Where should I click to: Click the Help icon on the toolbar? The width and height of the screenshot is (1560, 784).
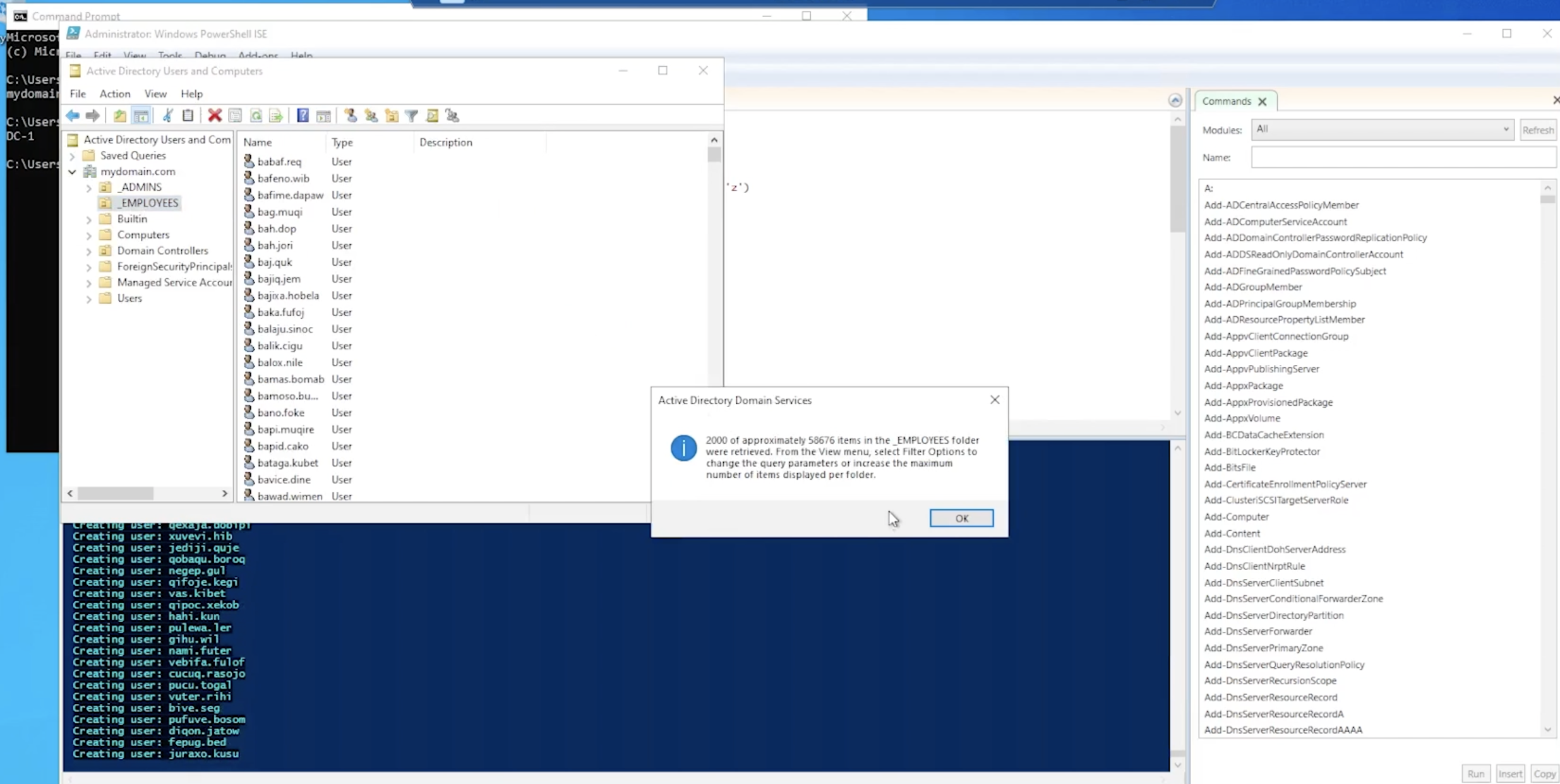(303, 116)
